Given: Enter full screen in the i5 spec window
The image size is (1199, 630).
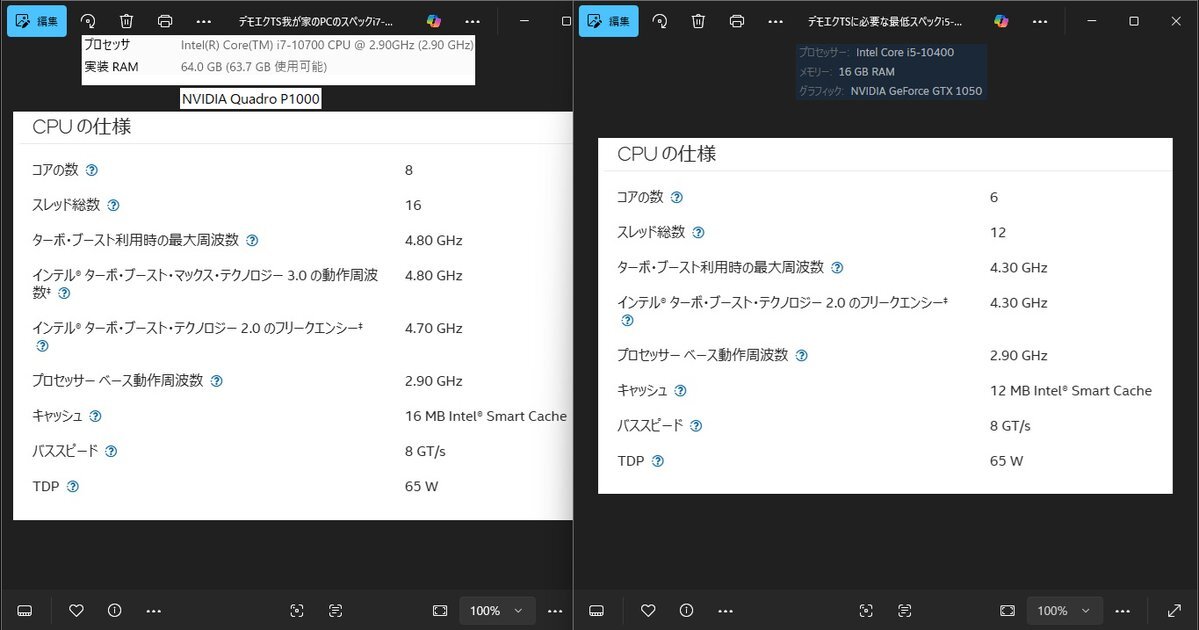Looking at the screenshot, I should tap(1175, 610).
